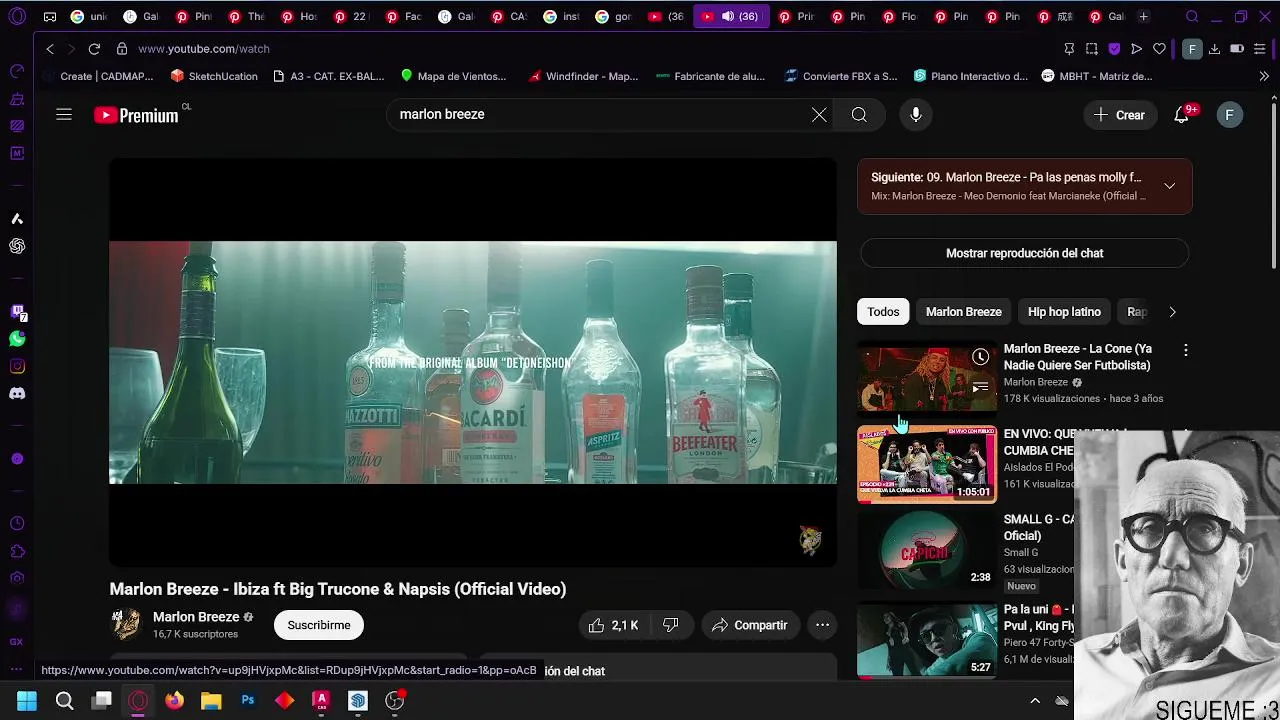Image resolution: width=1280 pixels, height=720 pixels.
Task: Click the 'Crear' button
Action: click(x=1120, y=115)
